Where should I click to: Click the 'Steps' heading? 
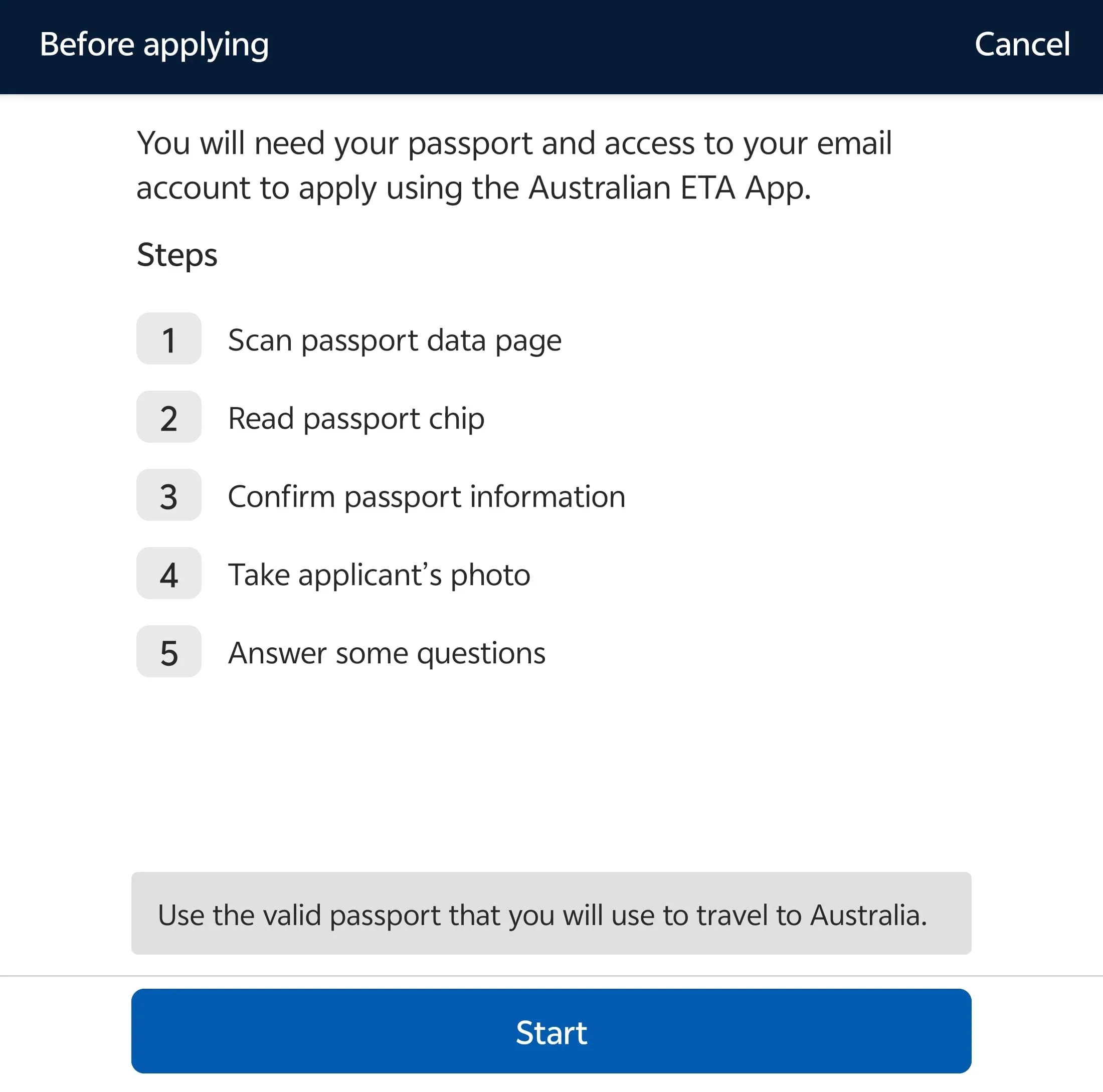pyautogui.click(x=177, y=255)
